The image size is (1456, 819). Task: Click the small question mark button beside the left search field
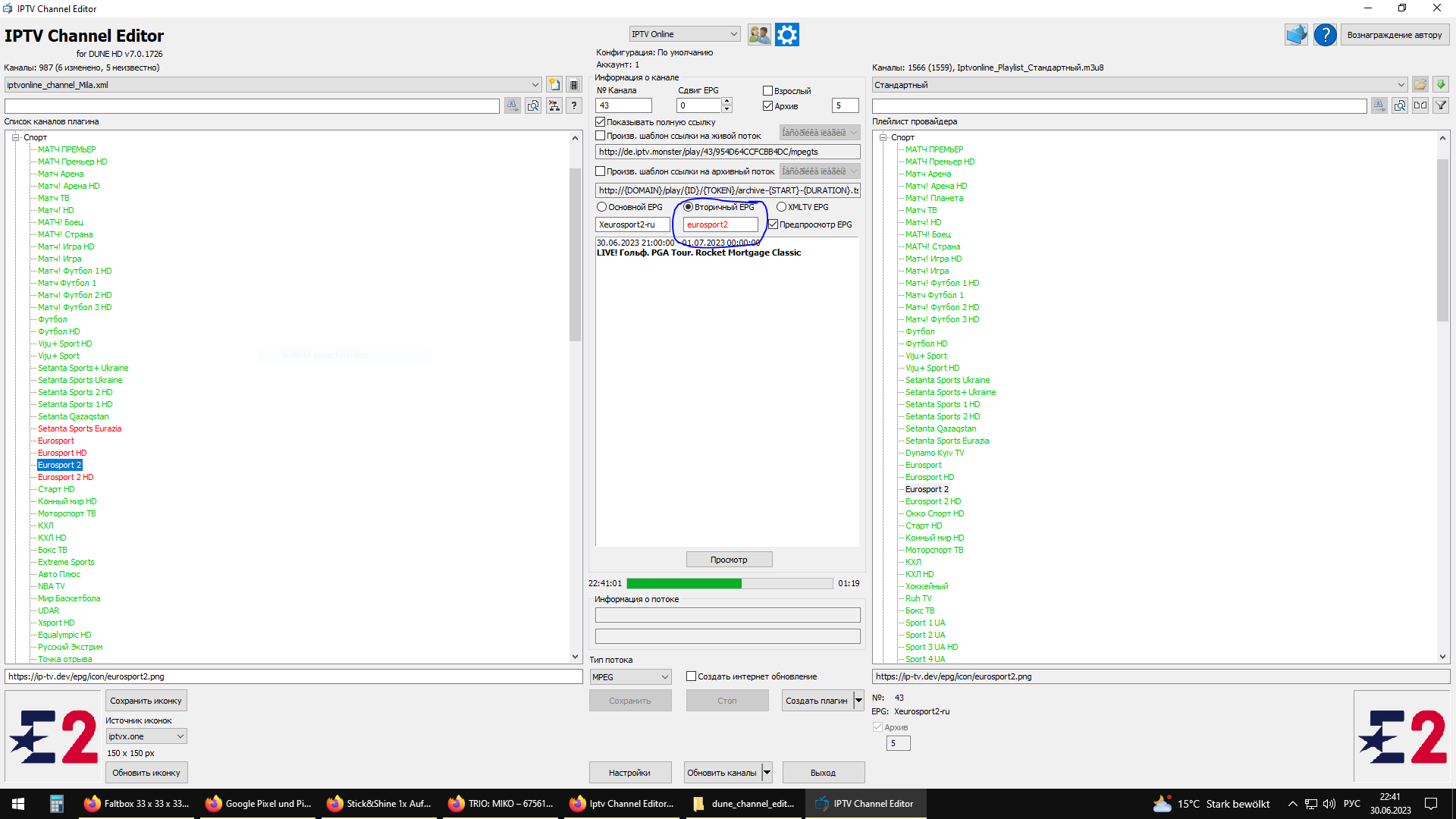pos(574,105)
